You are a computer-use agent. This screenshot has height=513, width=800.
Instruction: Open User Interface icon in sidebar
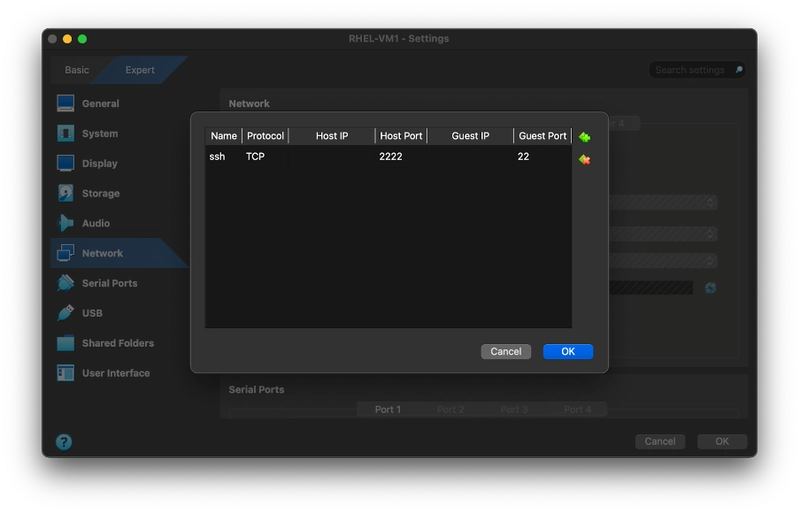tap(65, 373)
